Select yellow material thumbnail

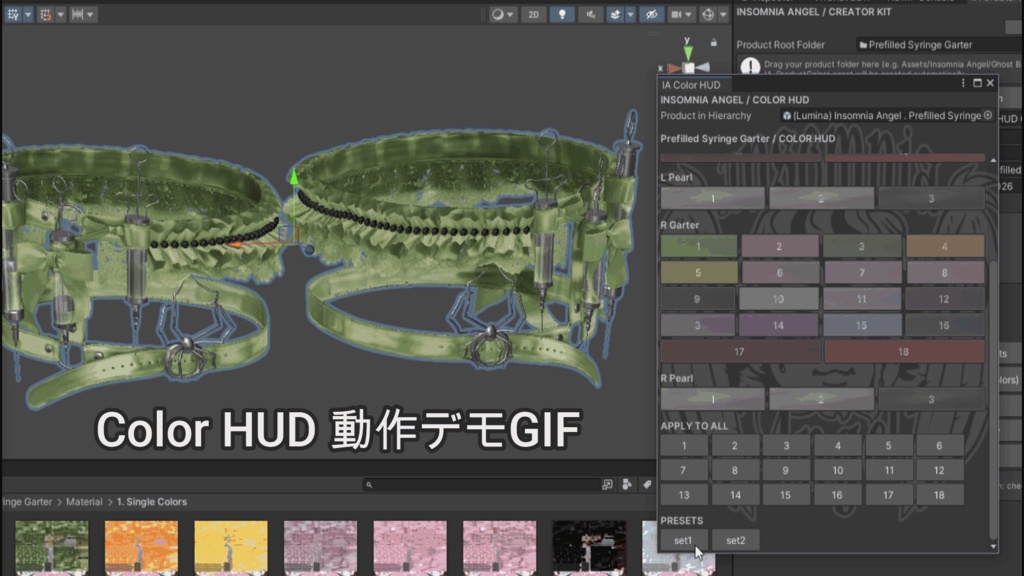pyautogui.click(x=231, y=546)
